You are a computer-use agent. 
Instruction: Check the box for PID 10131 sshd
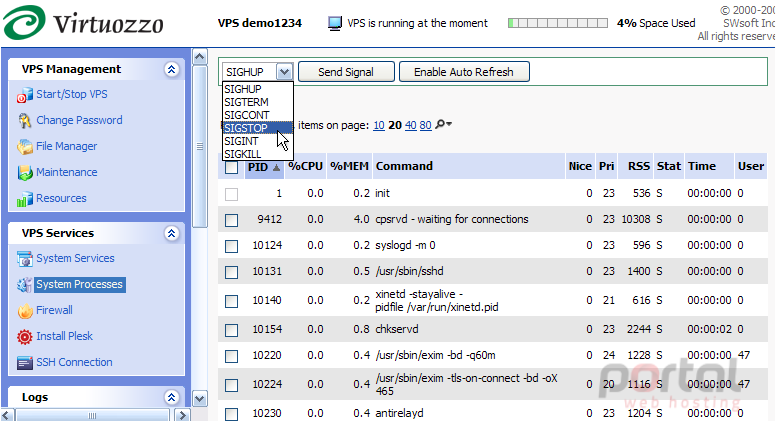click(231, 272)
